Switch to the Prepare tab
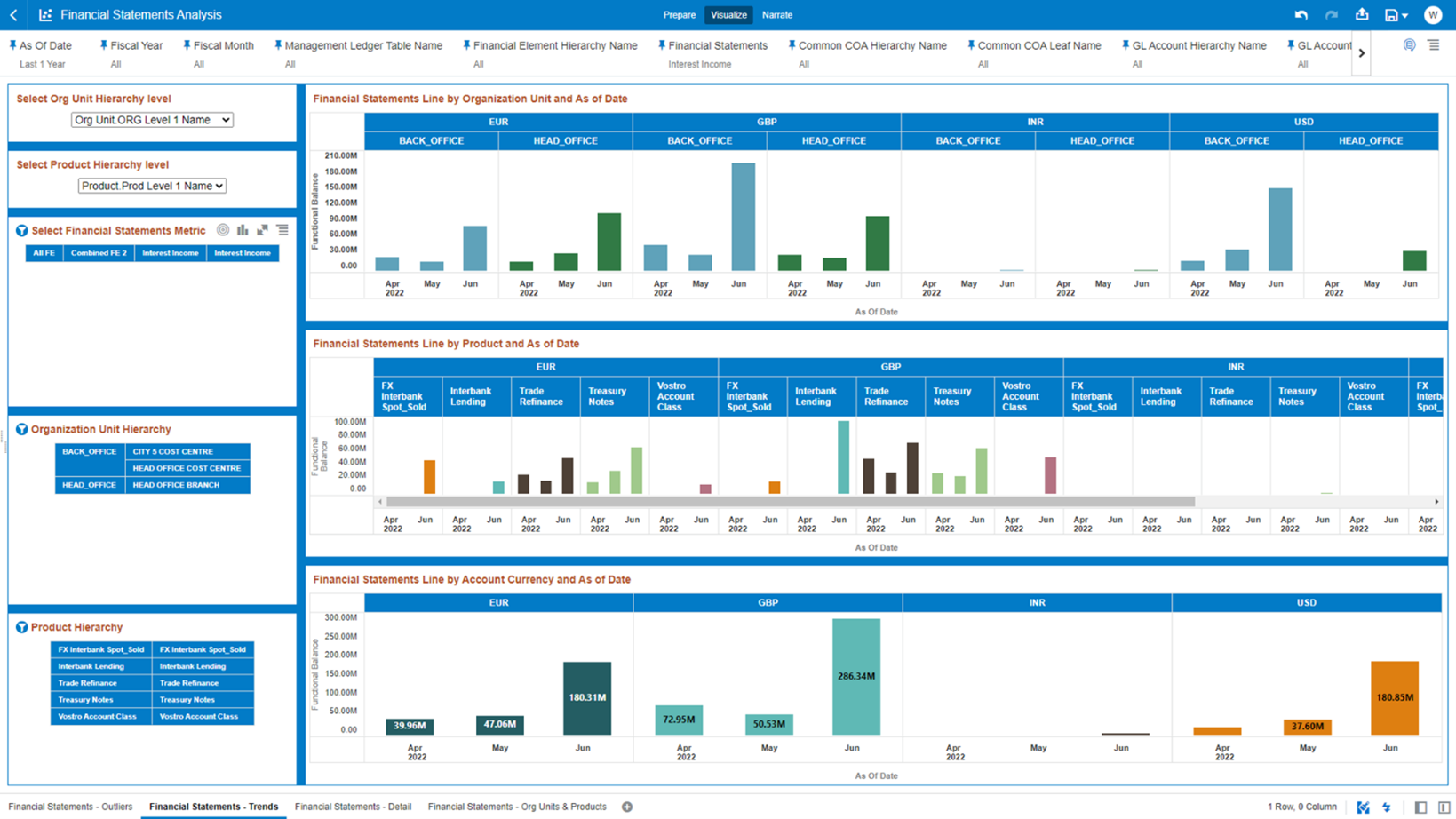Image resolution: width=1456 pixels, height=819 pixels. [x=679, y=15]
